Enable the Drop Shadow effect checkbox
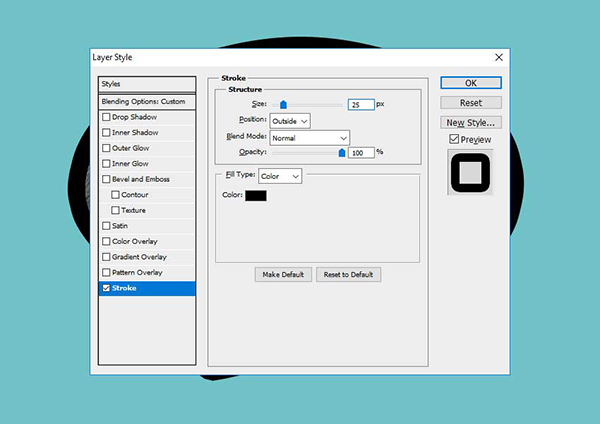Screen dimensions: 600x424 tap(106, 118)
